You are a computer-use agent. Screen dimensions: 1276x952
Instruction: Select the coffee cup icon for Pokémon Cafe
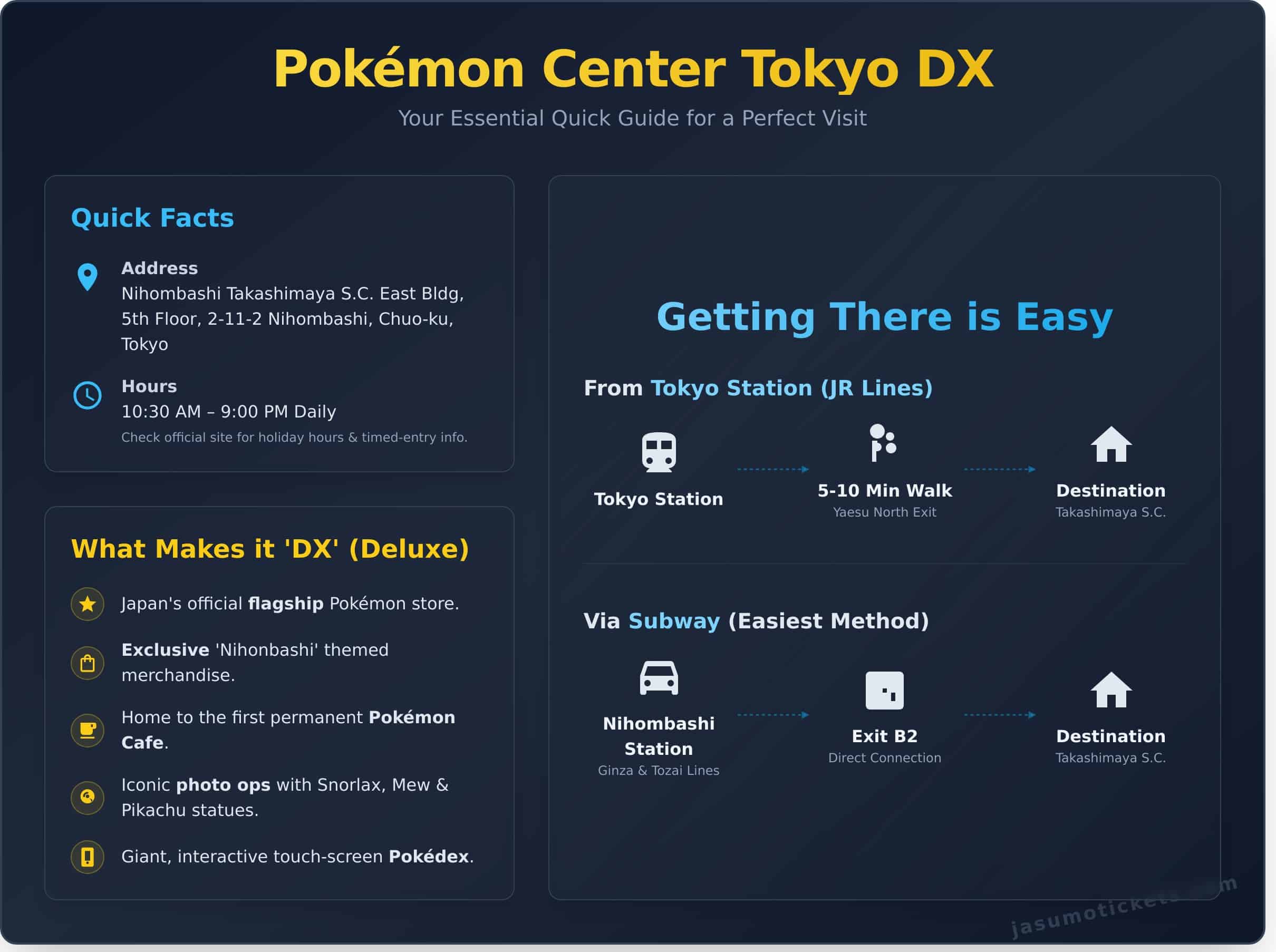pos(88,730)
